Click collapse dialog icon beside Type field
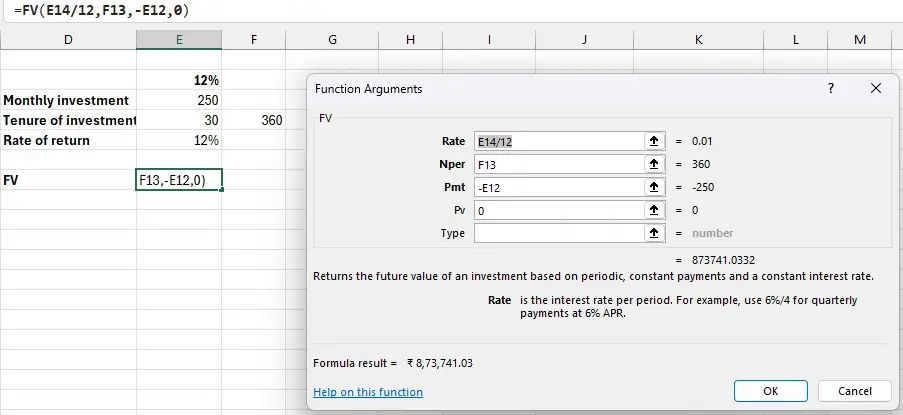 point(654,234)
